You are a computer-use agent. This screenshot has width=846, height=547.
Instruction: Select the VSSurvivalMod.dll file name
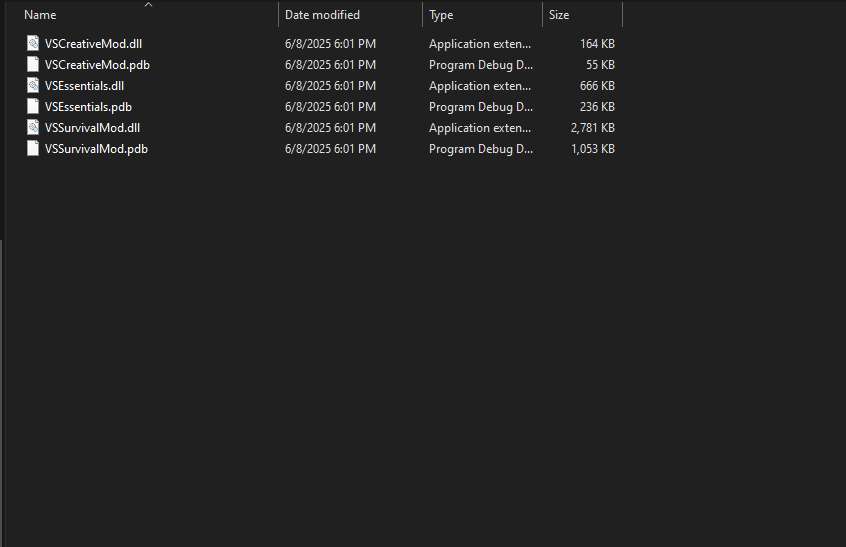click(92, 128)
